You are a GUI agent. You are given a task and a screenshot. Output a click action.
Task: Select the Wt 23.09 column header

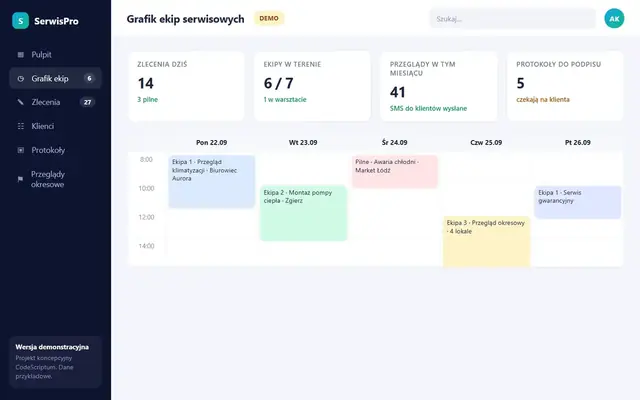[303, 142]
